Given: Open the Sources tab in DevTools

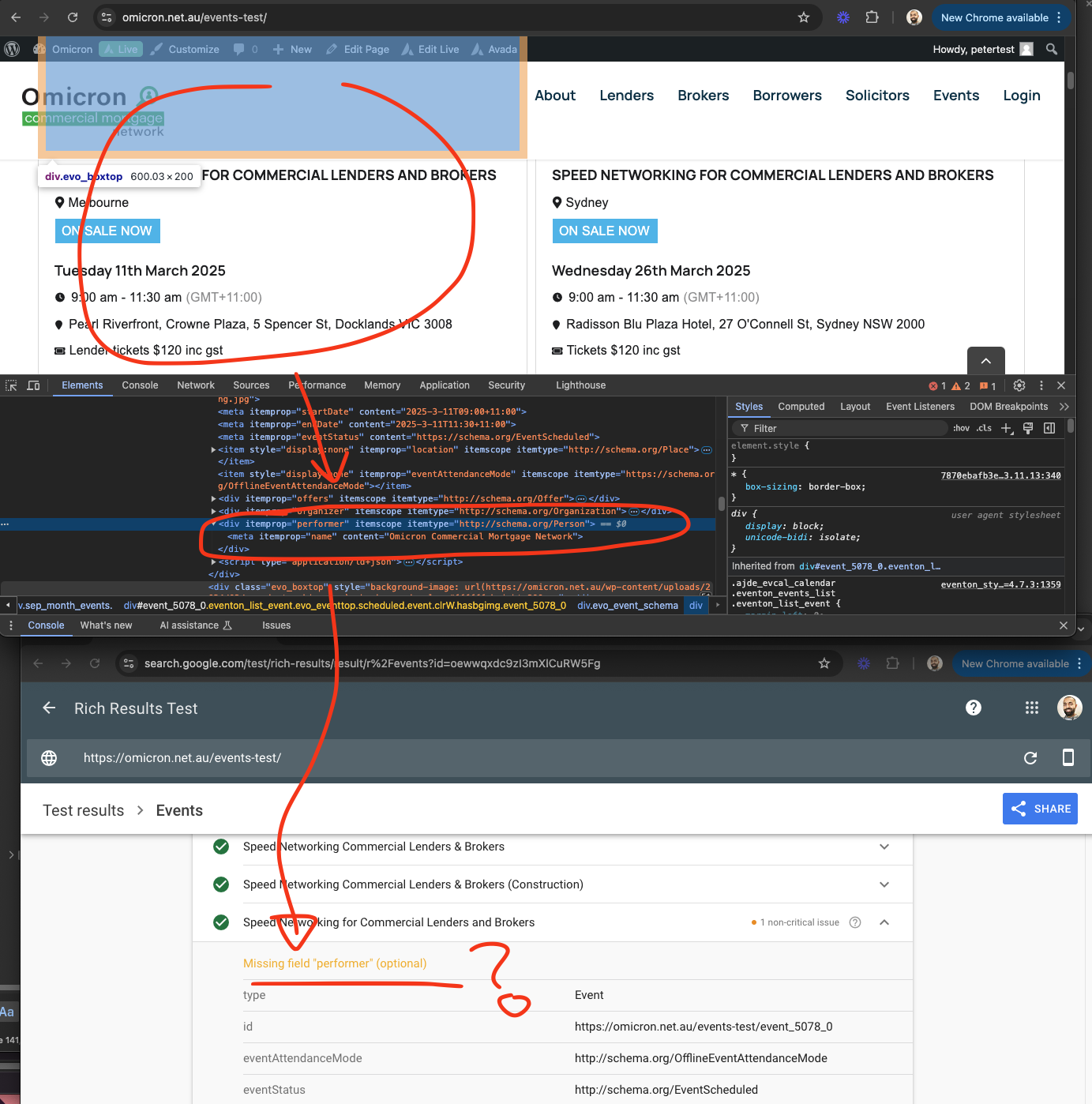Looking at the screenshot, I should click(x=252, y=385).
